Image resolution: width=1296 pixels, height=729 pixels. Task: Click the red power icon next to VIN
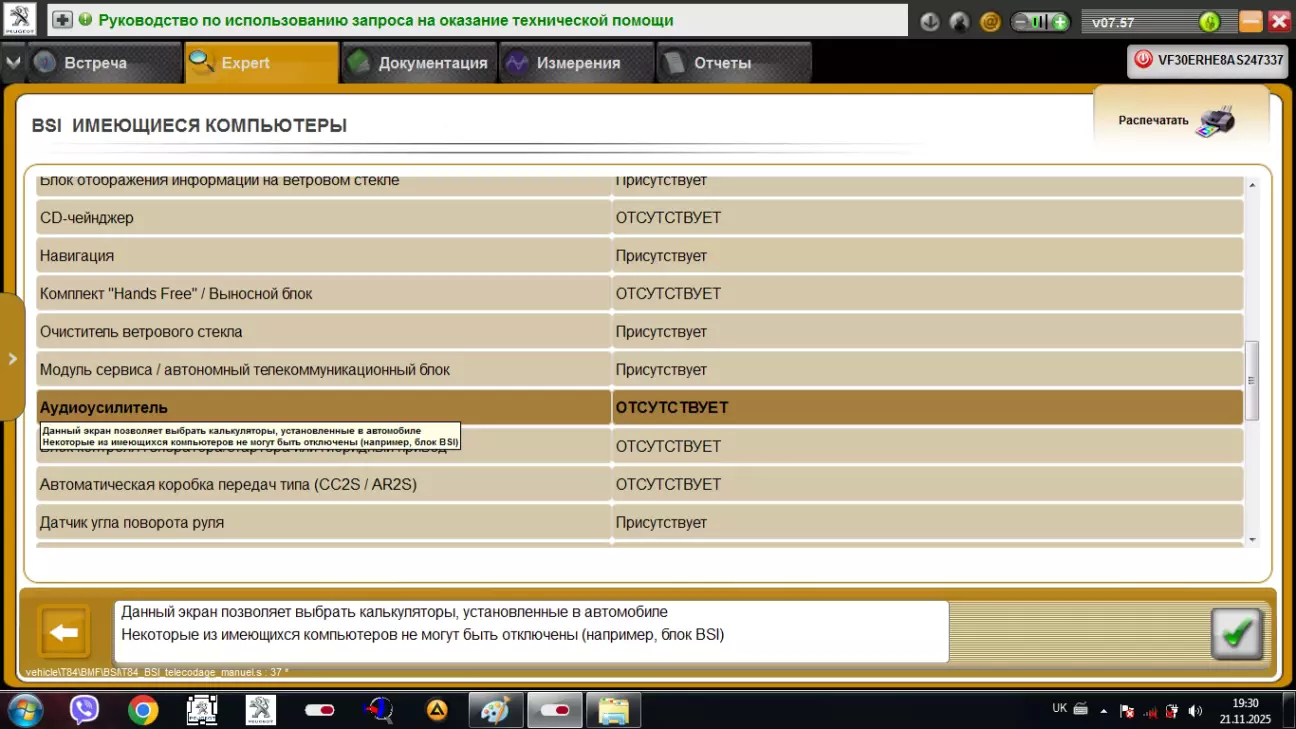coord(1142,60)
